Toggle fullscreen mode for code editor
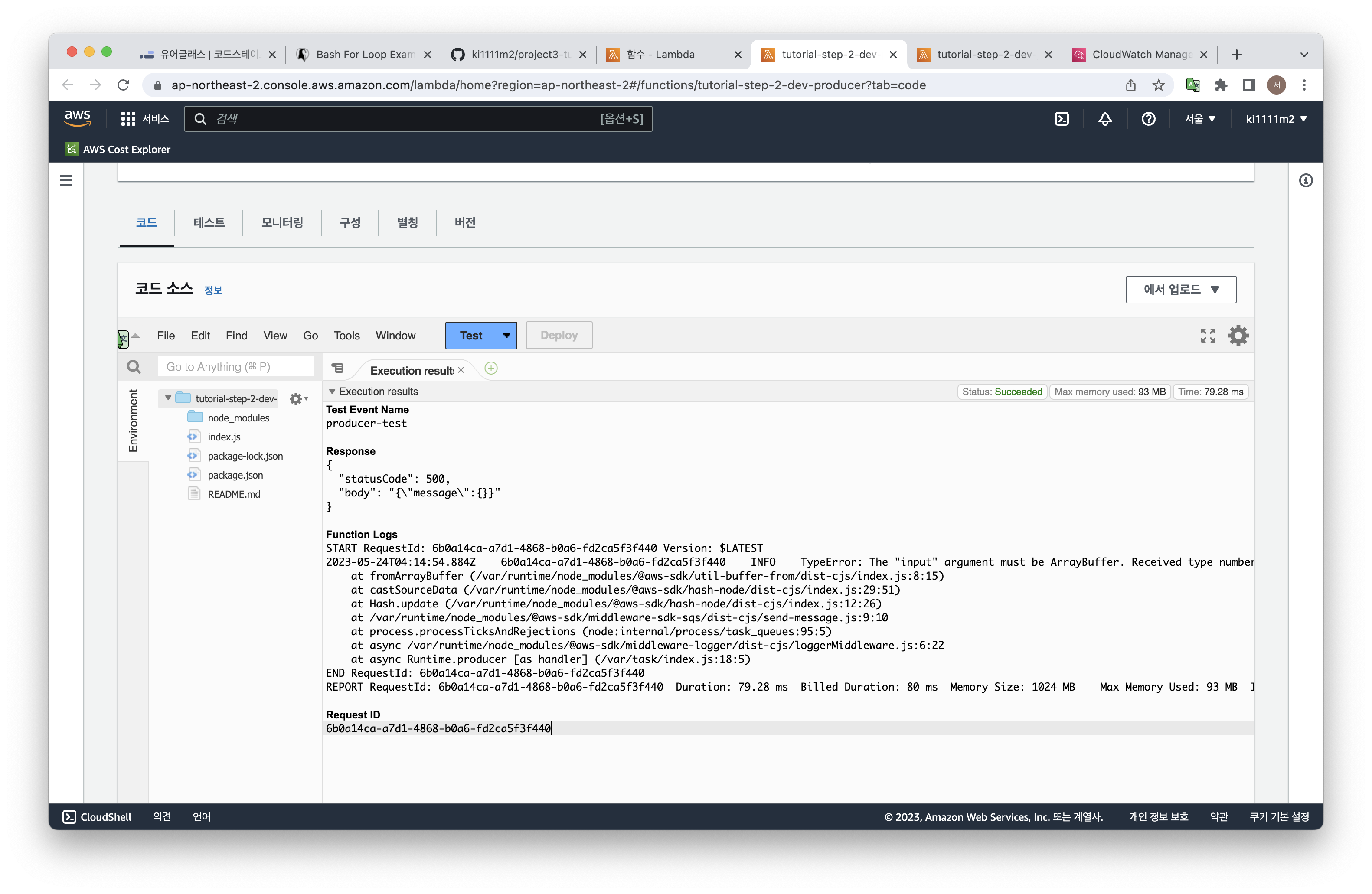Screen dimensions: 1372x894 tap(1208, 336)
